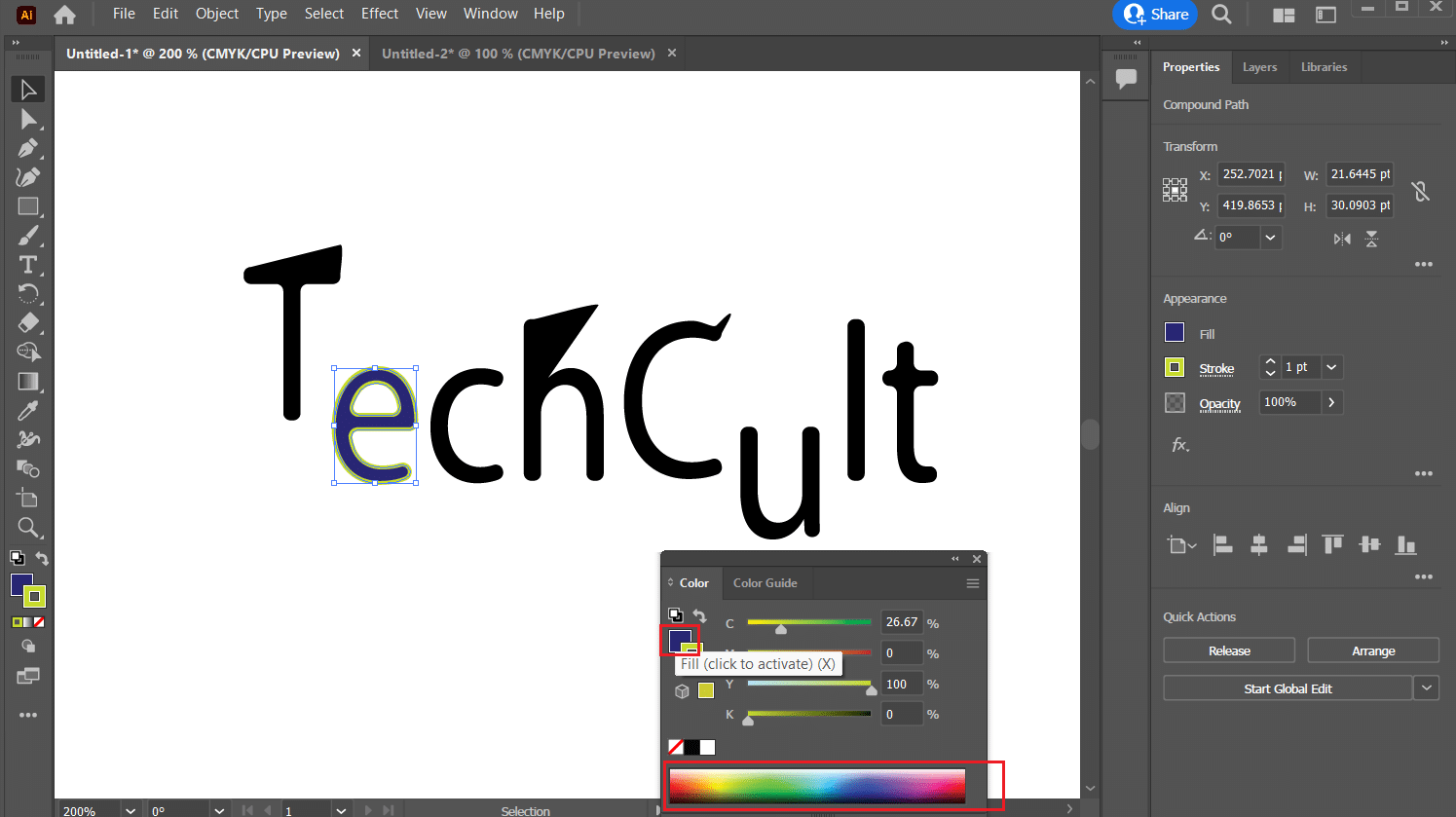The width and height of the screenshot is (1456, 817).
Task: Expand the Start Global Edit options arrow
Action: coord(1426,687)
